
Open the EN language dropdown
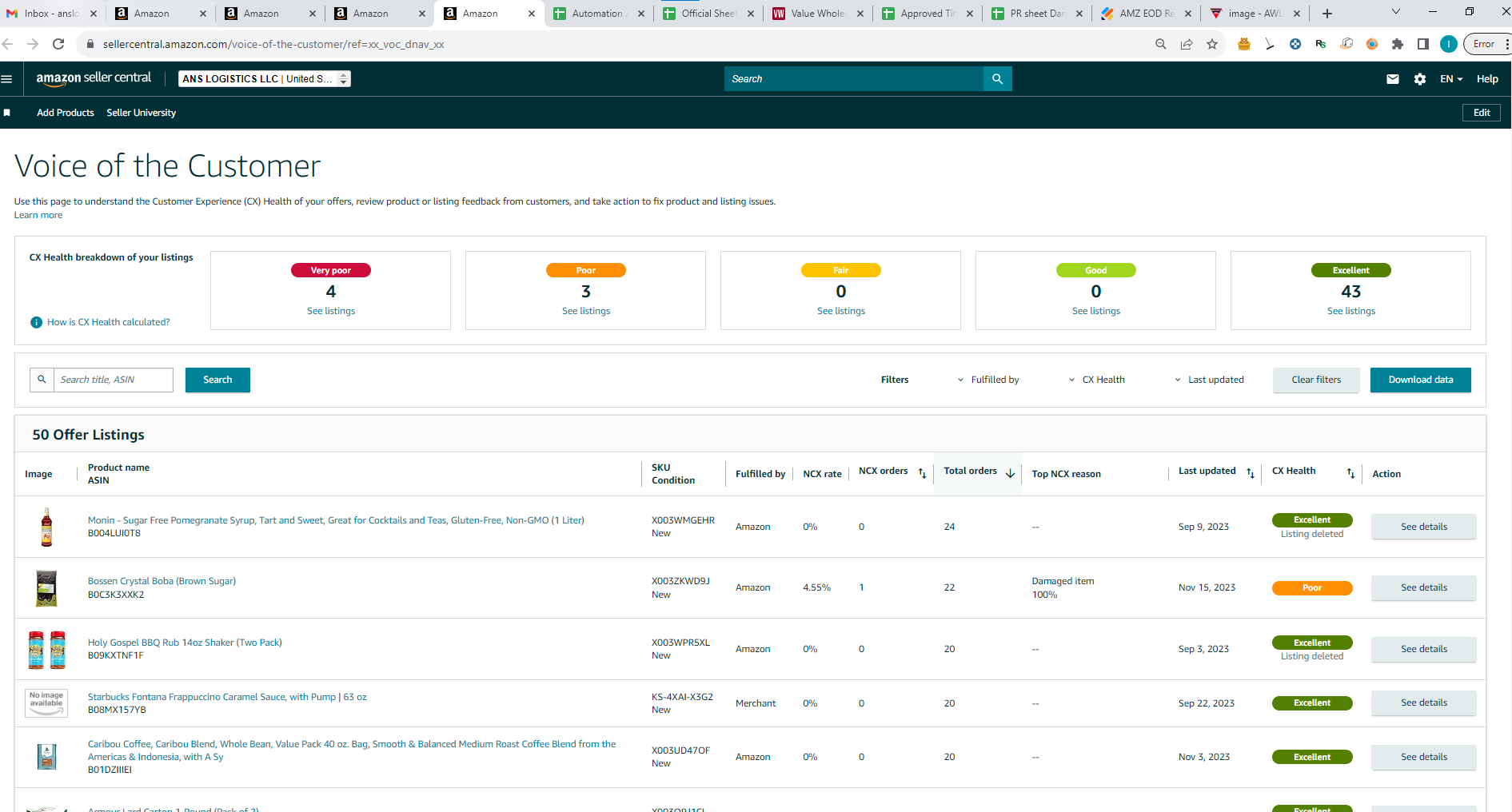click(1451, 79)
